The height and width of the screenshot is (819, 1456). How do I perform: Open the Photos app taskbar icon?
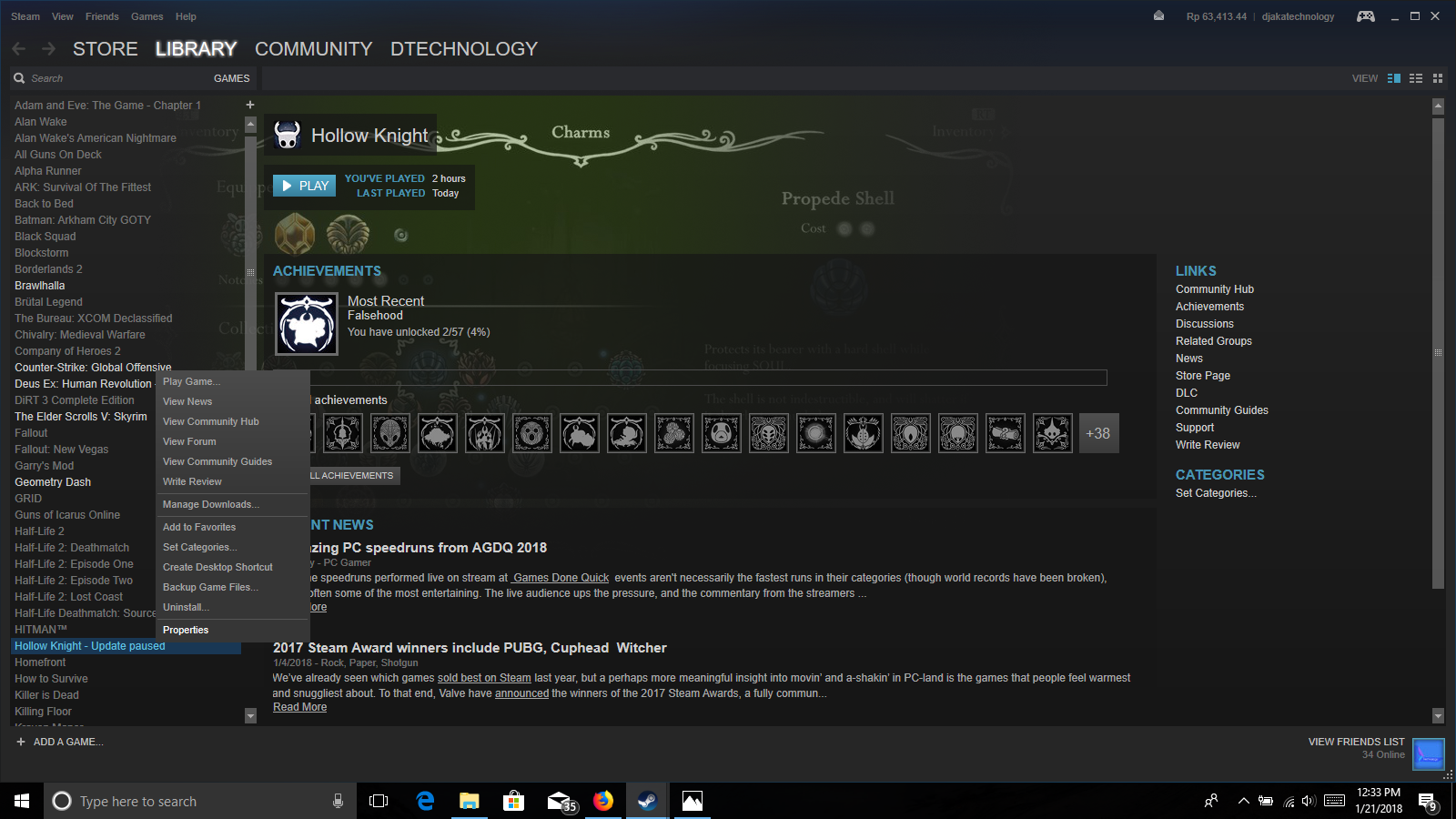pos(693,801)
